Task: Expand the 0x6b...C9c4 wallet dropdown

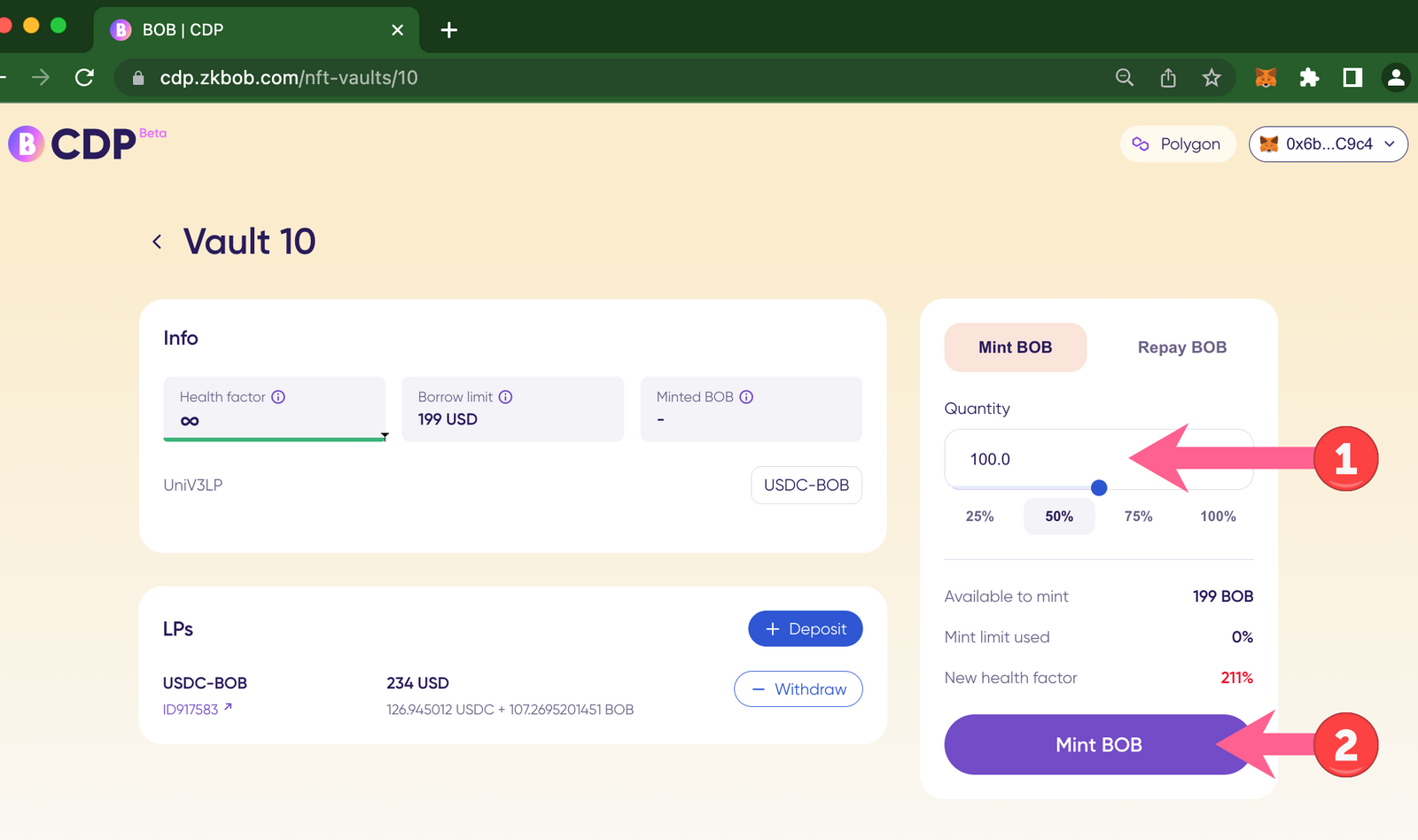Action: click(1328, 144)
